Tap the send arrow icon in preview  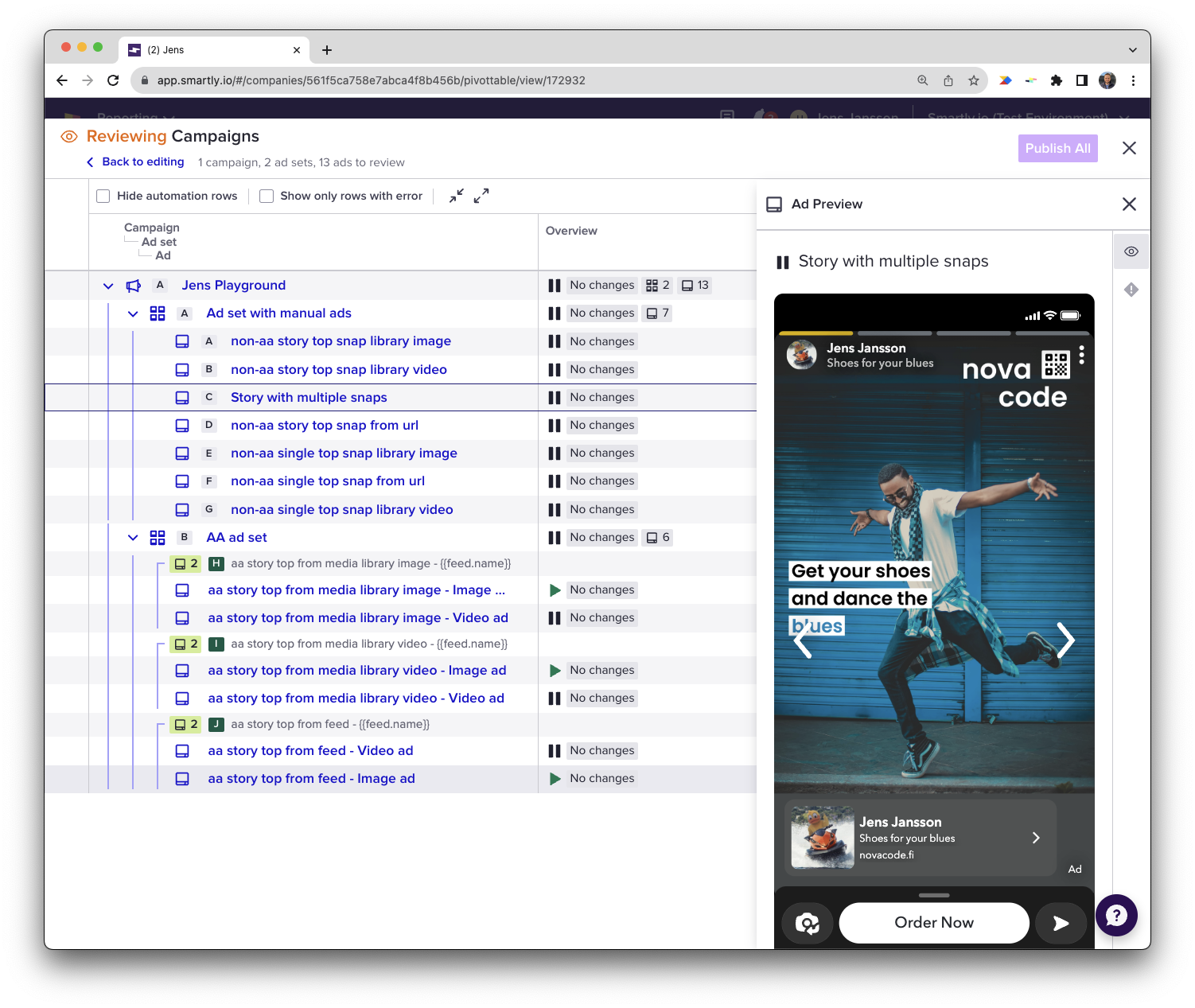1061,923
